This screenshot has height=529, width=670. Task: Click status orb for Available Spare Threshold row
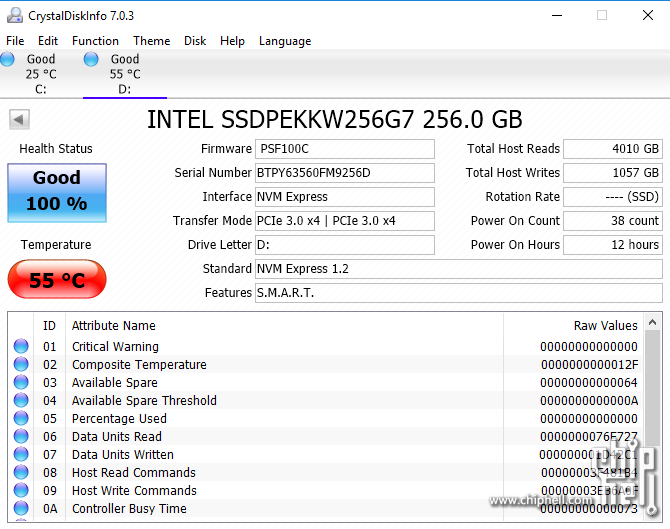coord(21,400)
